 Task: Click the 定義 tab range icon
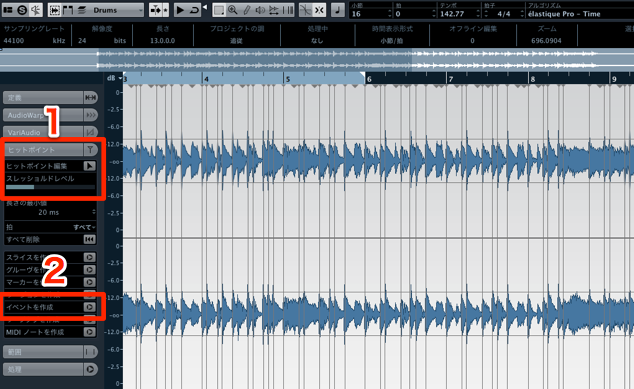(x=91, y=97)
